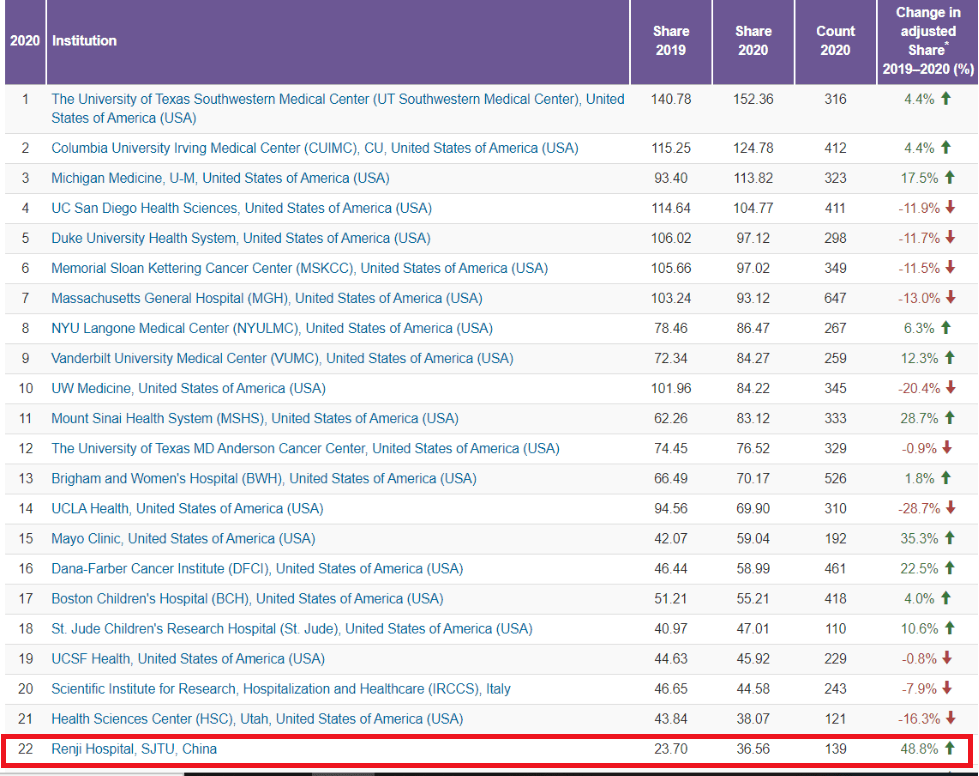This screenshot has height=776, width=979.
Task: Click the Count 2020 column header
Action: pyautogui.click(x=835, y=41)
